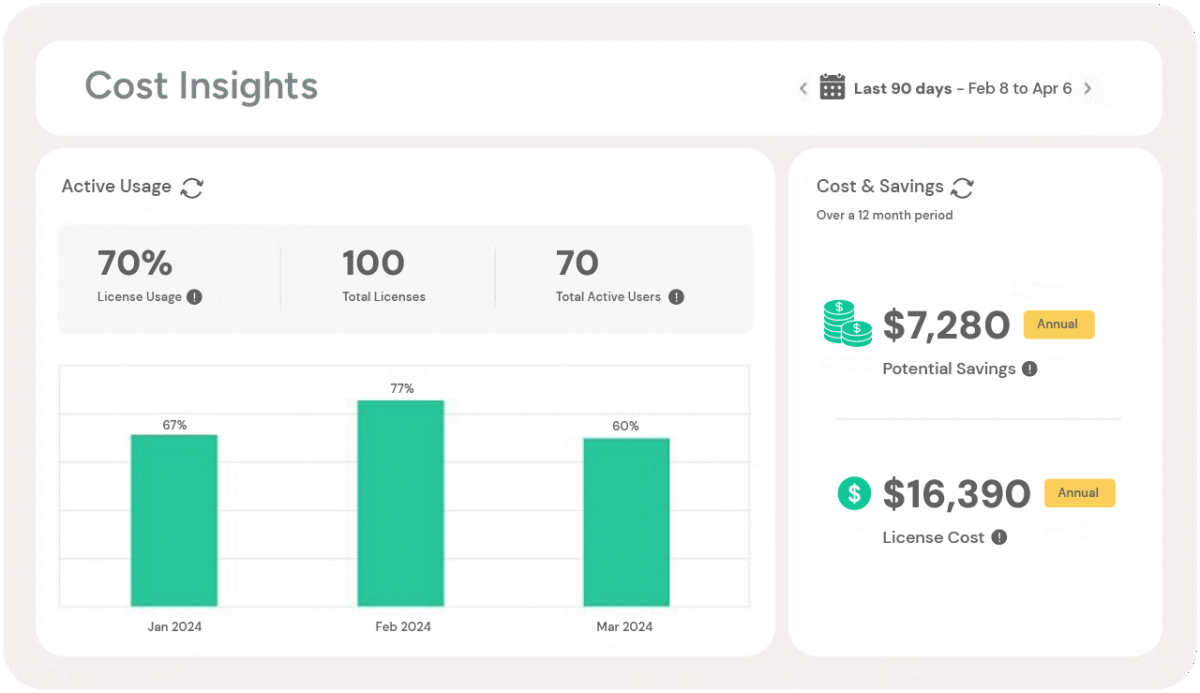Click the License Usage info icon
The width and height of the screenshot is (1200, 693).
pos(194,297)
